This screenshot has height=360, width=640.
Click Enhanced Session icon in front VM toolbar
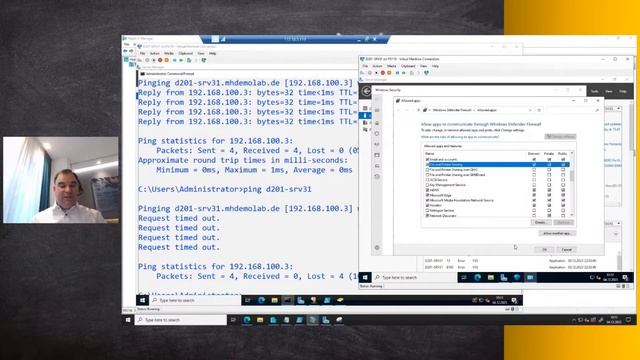tap(427, 73)
